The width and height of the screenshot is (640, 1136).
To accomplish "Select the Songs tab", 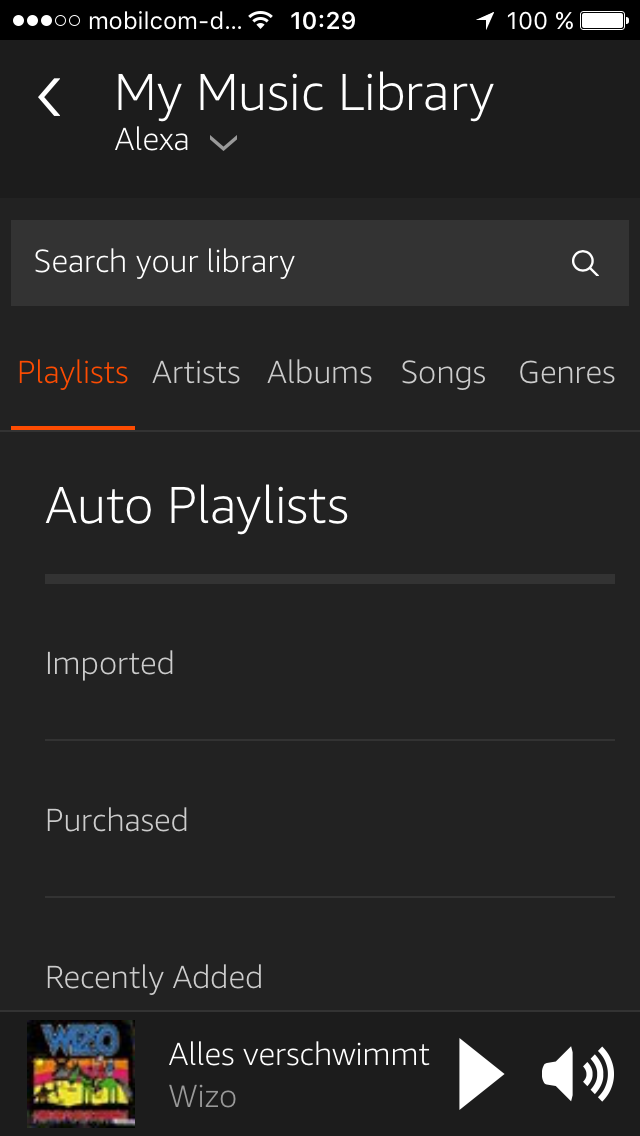I will tap(443, 373).
